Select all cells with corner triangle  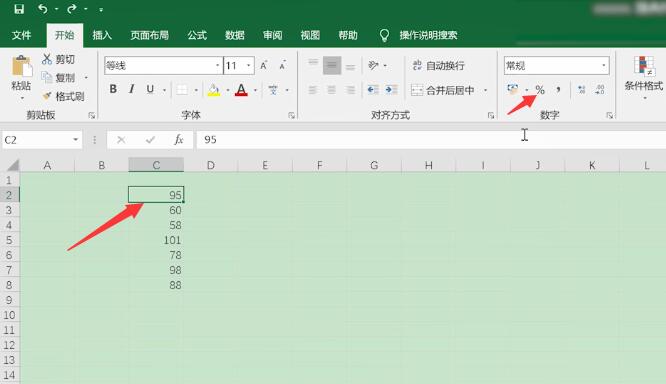pos(13,165)
